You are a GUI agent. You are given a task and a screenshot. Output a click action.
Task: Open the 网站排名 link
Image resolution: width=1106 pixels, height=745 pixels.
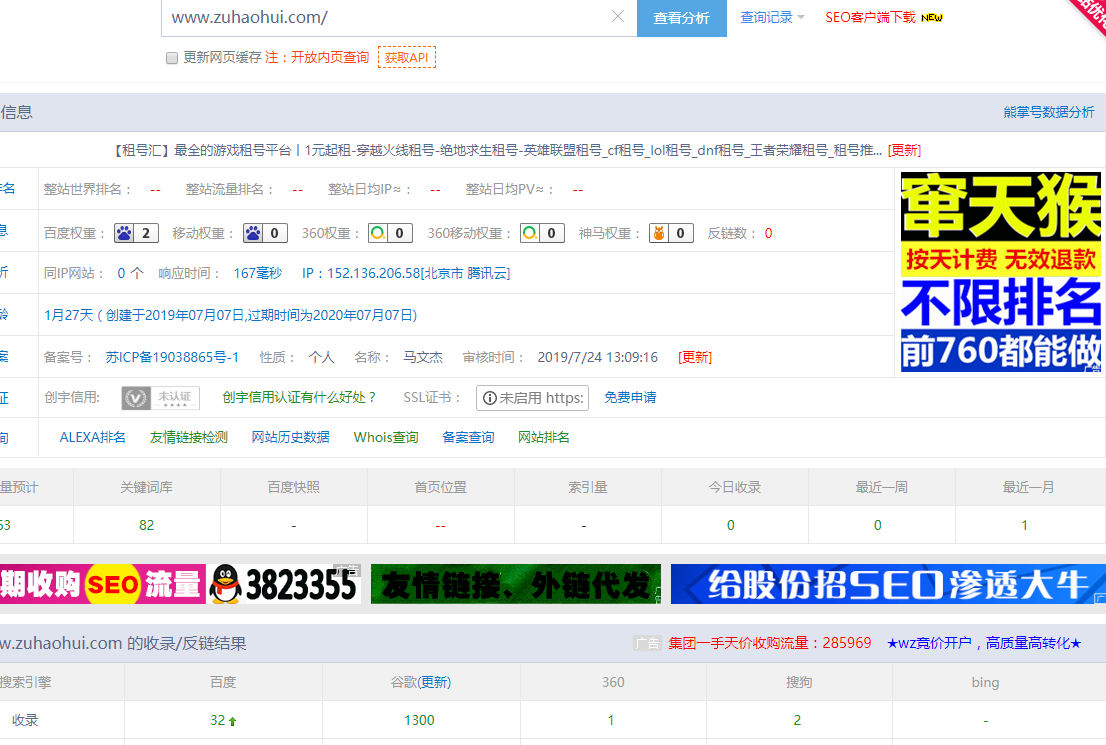coord(544,437)
